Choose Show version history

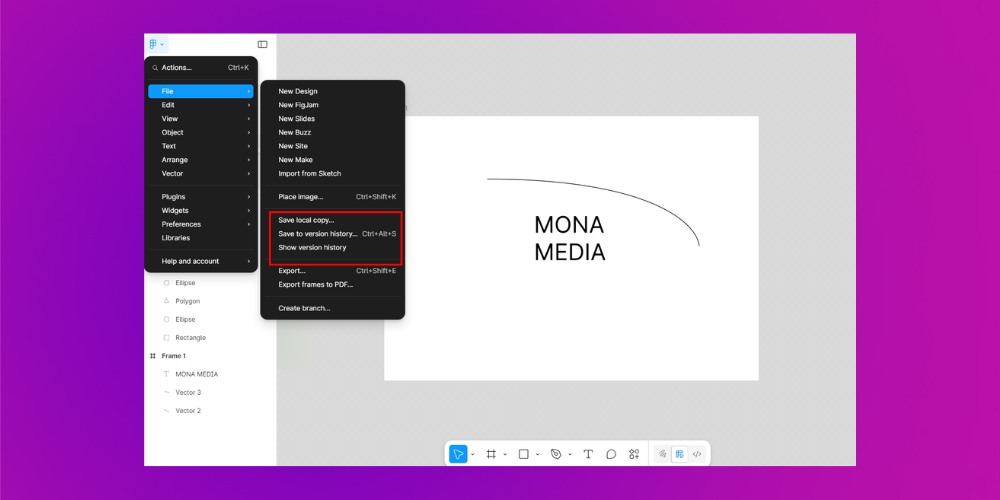tap(333, 247)
